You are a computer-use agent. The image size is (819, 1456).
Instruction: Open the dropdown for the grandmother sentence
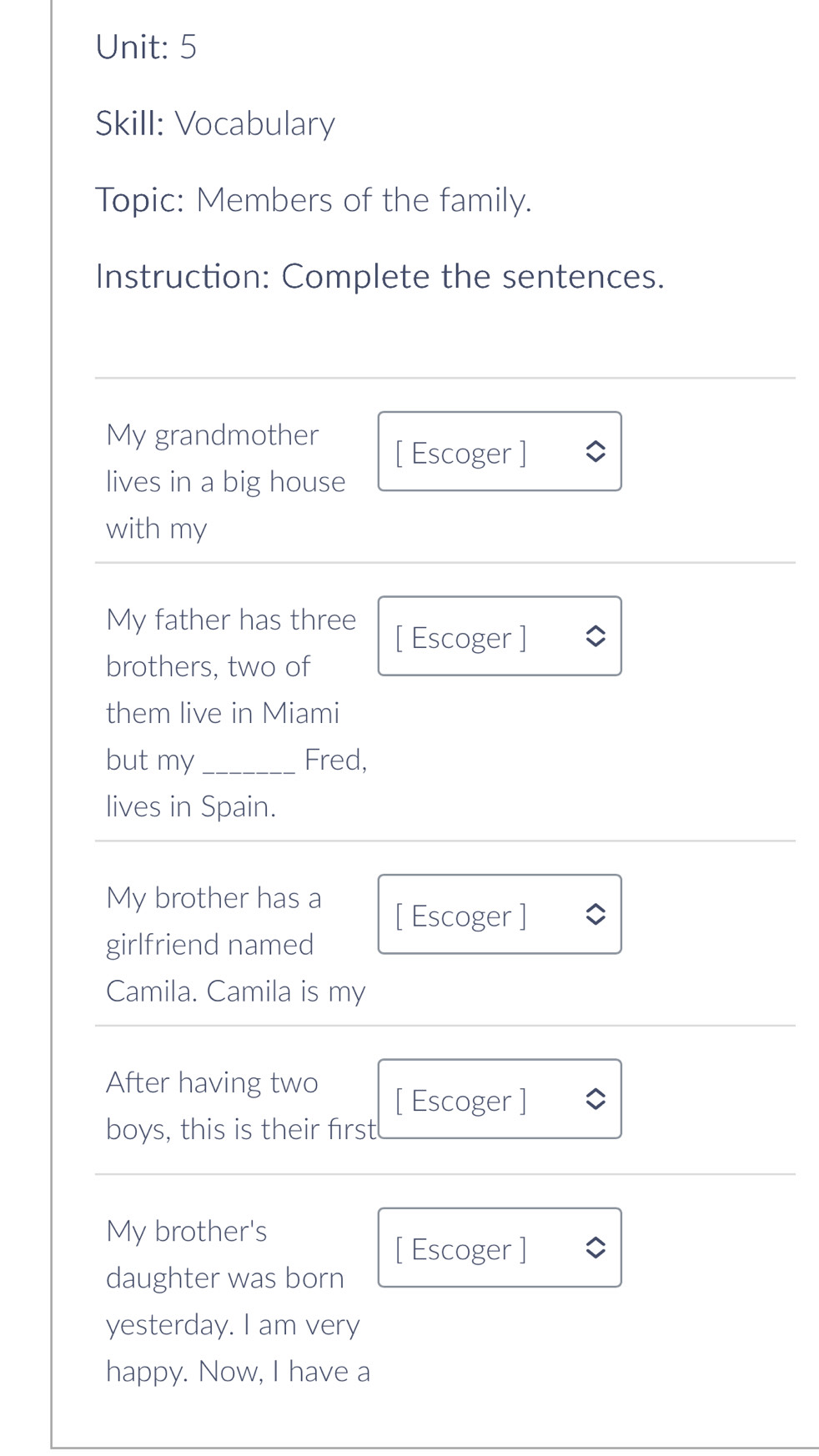[499, 451]
